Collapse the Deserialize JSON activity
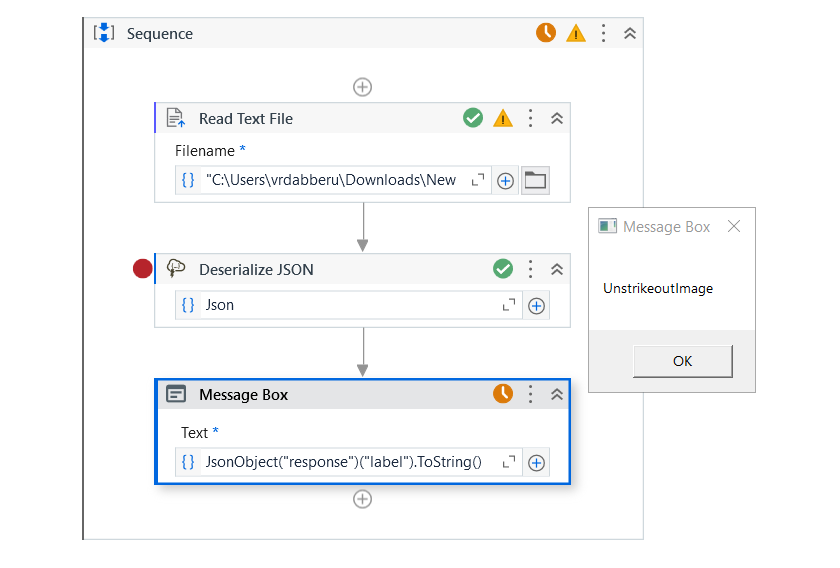Screen dimensions: 840x568 557,269
